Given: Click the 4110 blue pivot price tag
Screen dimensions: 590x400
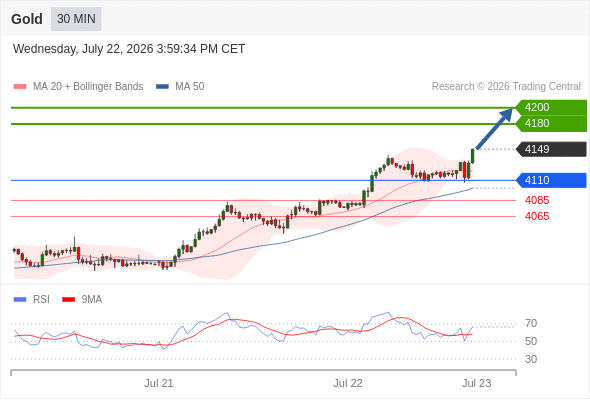Looking at the screenshot, I should coord(551,180).
